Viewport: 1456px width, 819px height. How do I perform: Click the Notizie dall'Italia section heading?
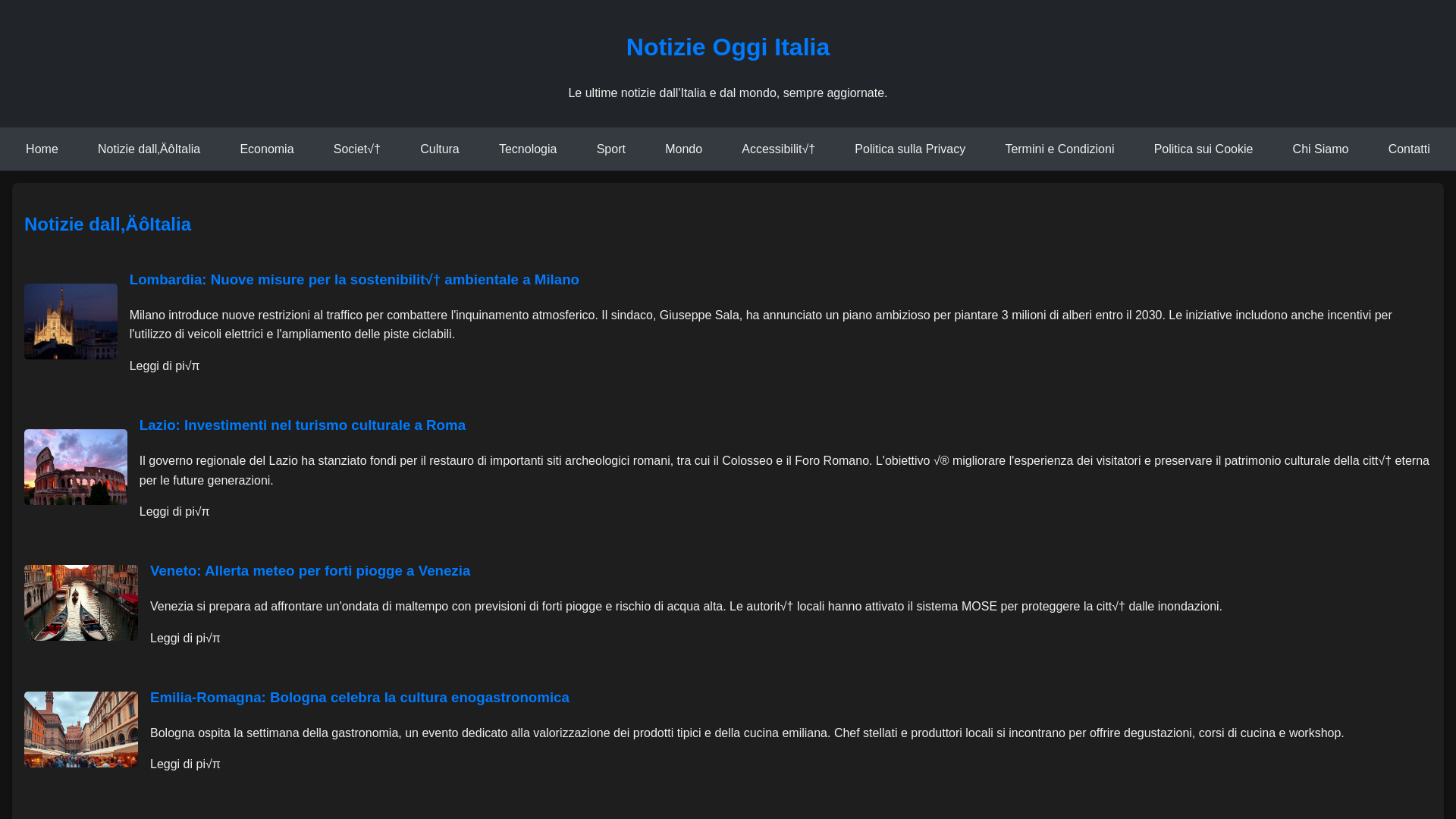(108, 224)
